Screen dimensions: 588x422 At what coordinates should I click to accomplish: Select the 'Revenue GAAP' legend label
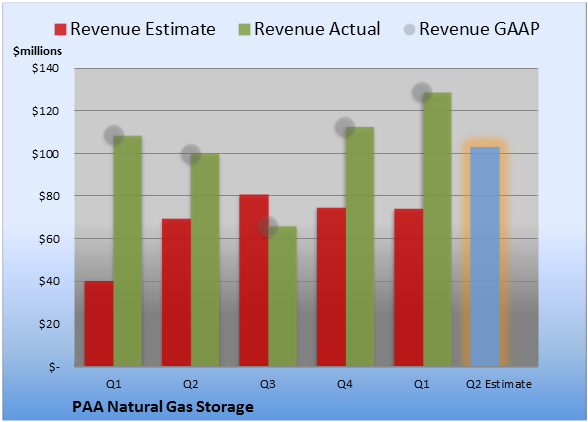(479, 29)
